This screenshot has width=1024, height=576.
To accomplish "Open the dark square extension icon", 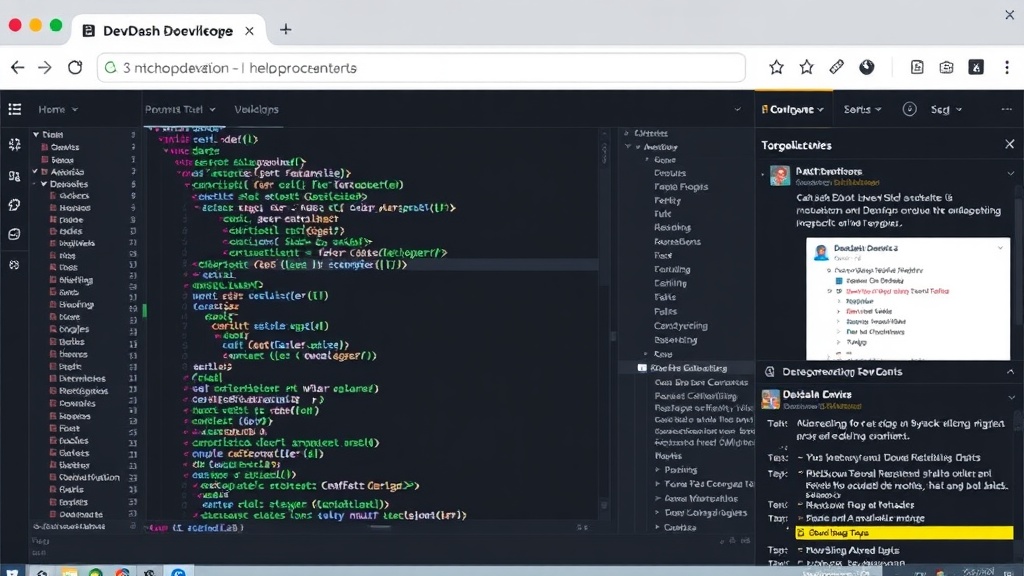I will tap(976, 67).
